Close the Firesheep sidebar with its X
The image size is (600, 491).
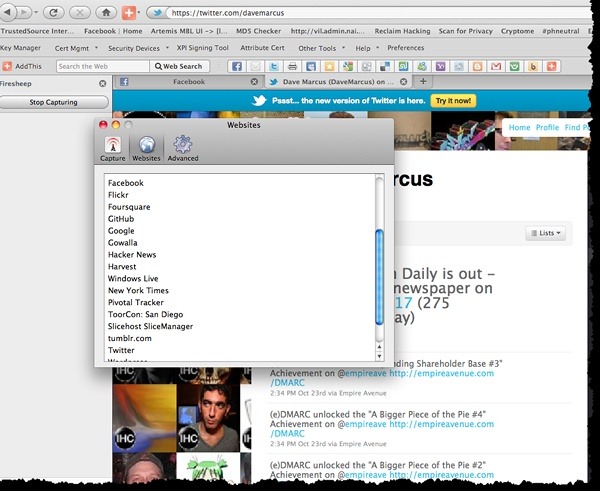pyautogui.click(x=103, y=83)
